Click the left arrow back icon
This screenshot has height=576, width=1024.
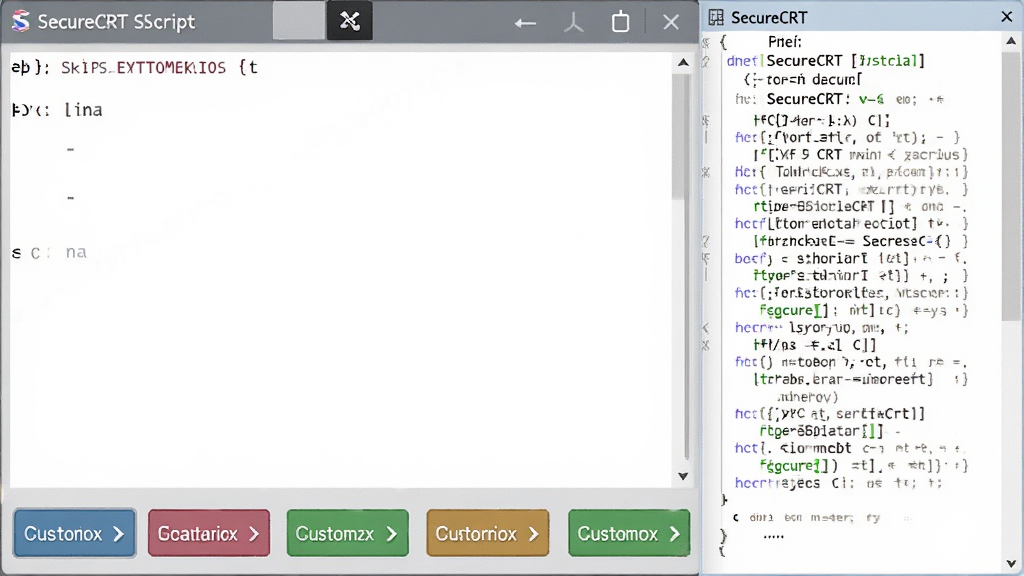(x=524, y=24)
